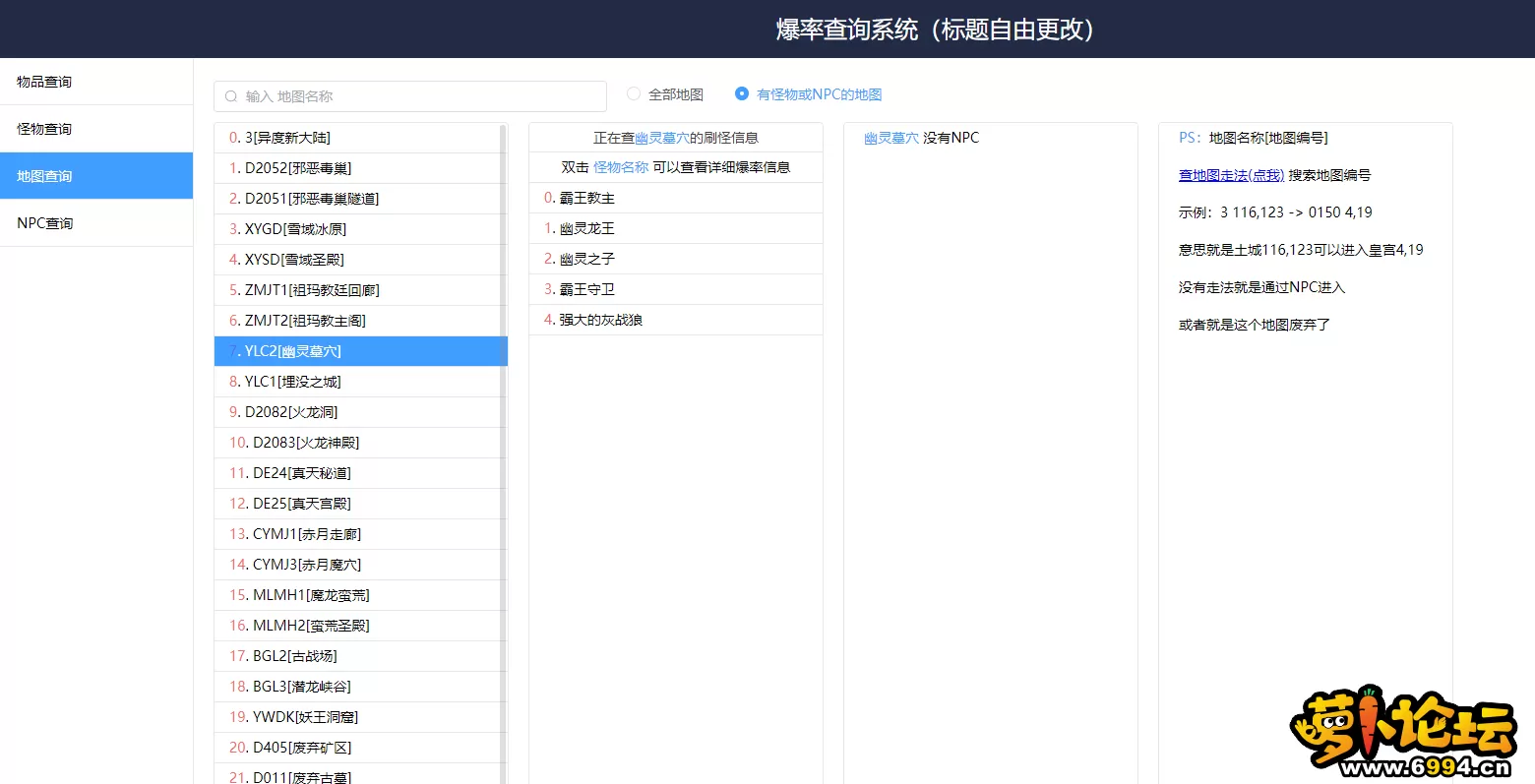Screen dimensions: 1535x784
Task: Select map D405[废弃矿区]
Action: point(357,748)
